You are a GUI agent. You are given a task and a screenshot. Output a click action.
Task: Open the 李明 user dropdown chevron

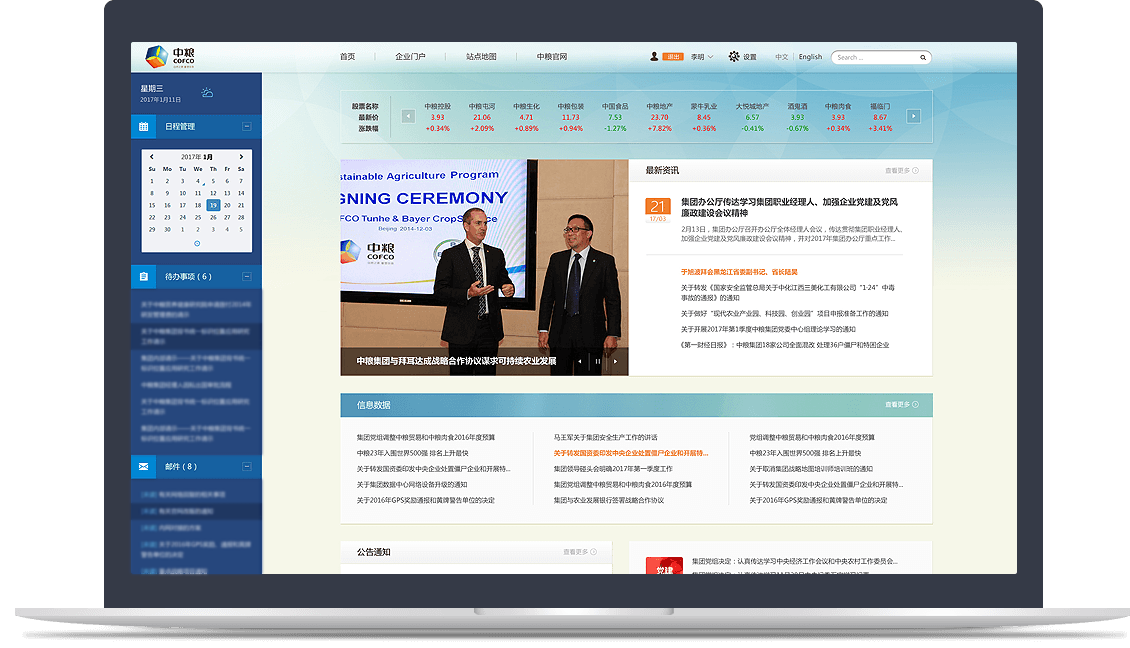pyautogui.click(x=710, y=57)
